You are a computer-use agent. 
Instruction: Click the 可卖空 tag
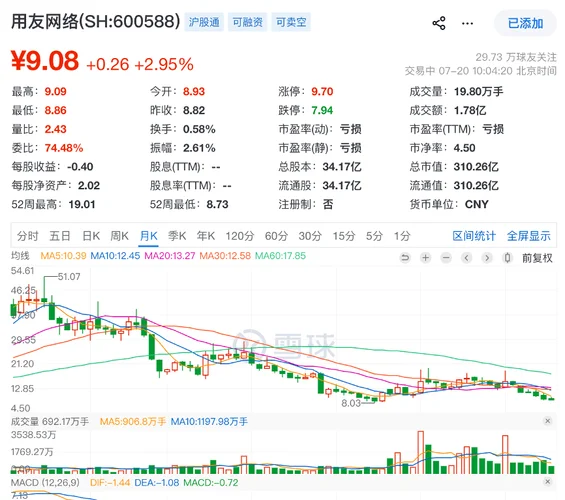pos(291,22)
